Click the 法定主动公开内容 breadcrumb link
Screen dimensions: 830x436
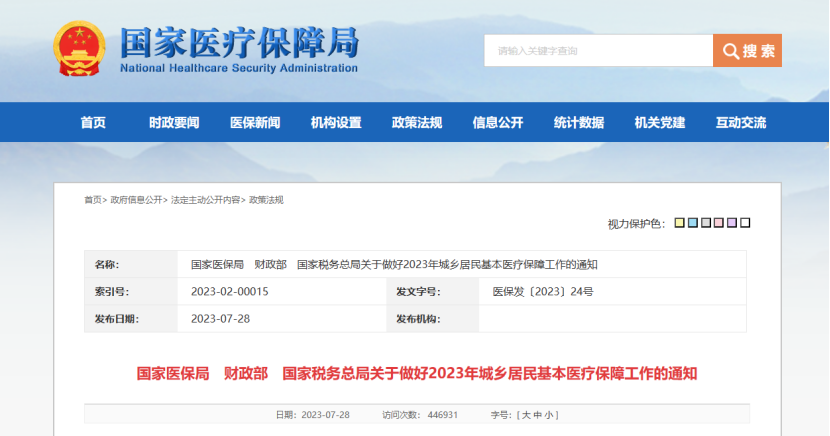pyautogui.click(x=205, y=200)
